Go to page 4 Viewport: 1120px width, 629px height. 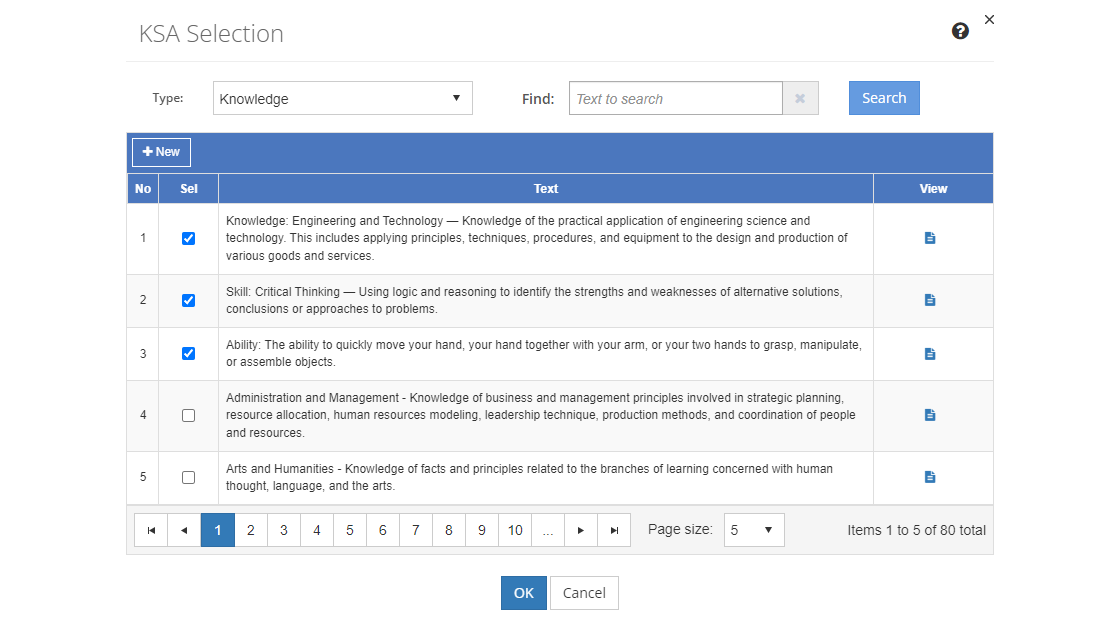tap(316, 530)
